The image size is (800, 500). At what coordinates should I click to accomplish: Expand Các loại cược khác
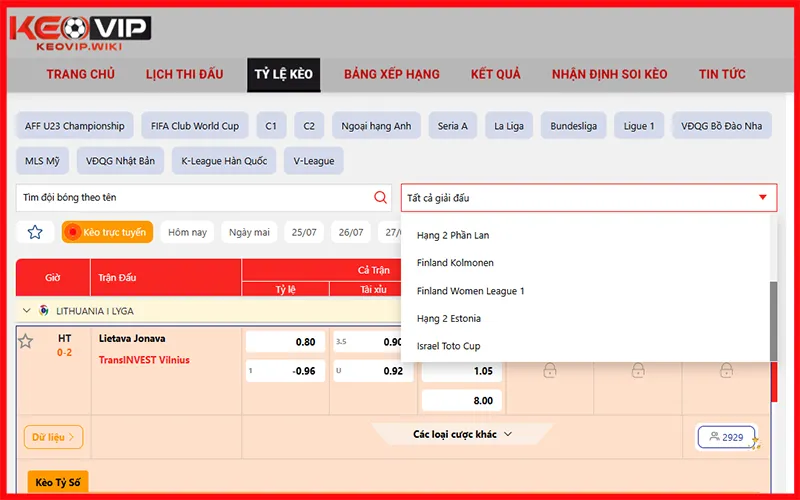[x=462, y=435]
